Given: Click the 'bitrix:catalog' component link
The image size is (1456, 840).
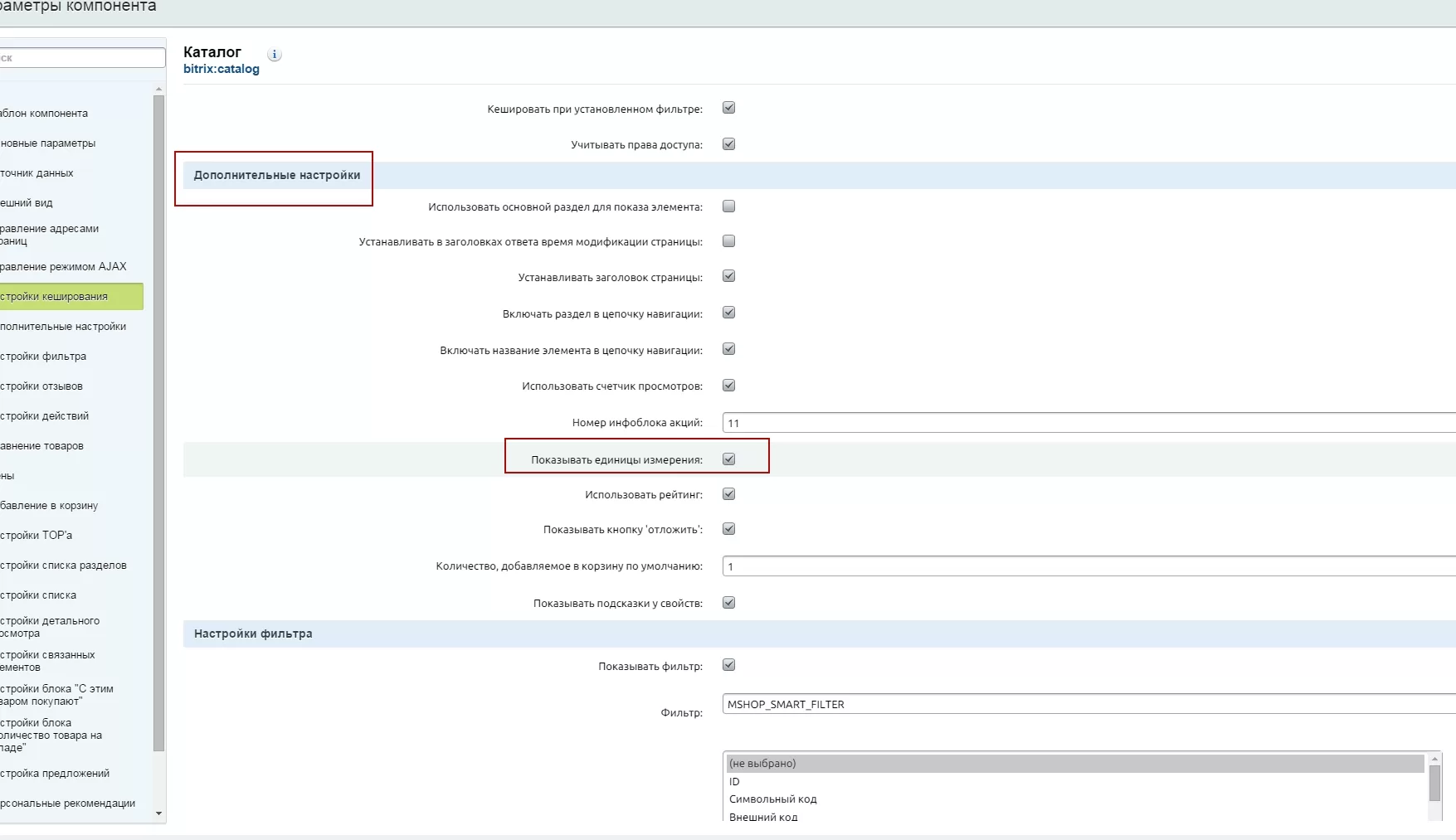Looking at the screenshot, I should [222, 69].
